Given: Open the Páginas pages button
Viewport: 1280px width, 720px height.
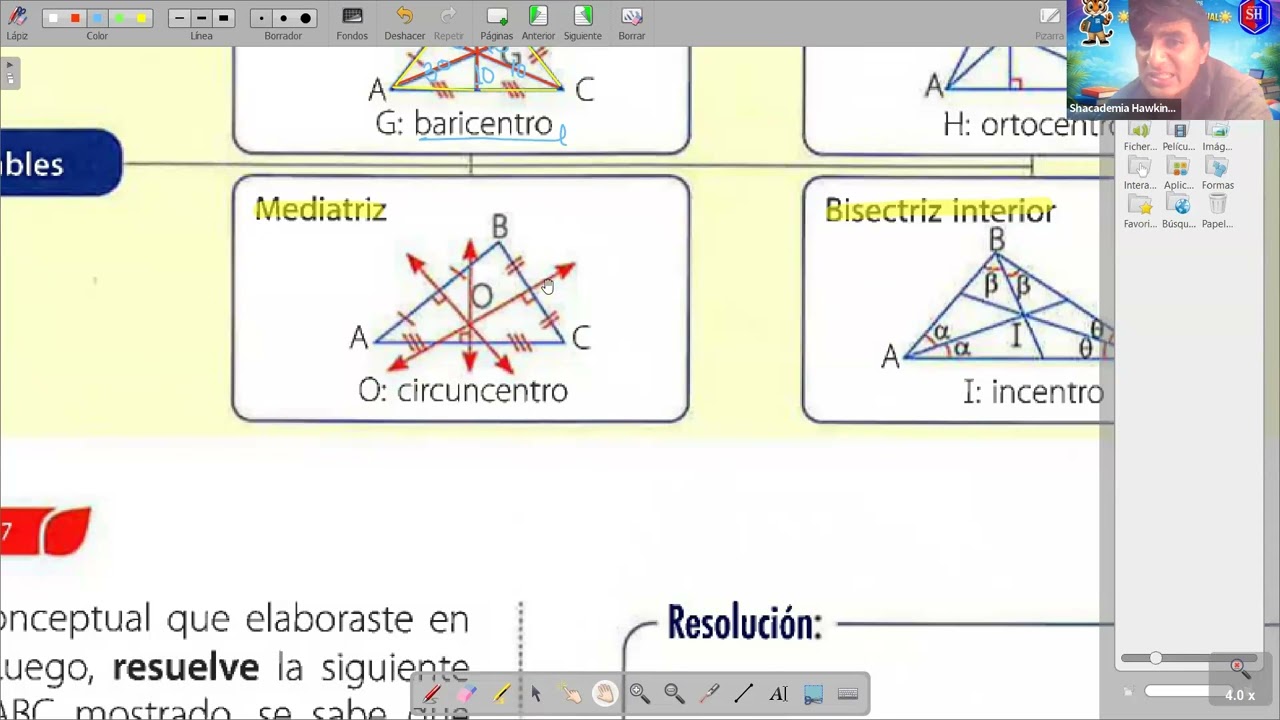Looking at the screenshot, I should (x=497, y=22).
